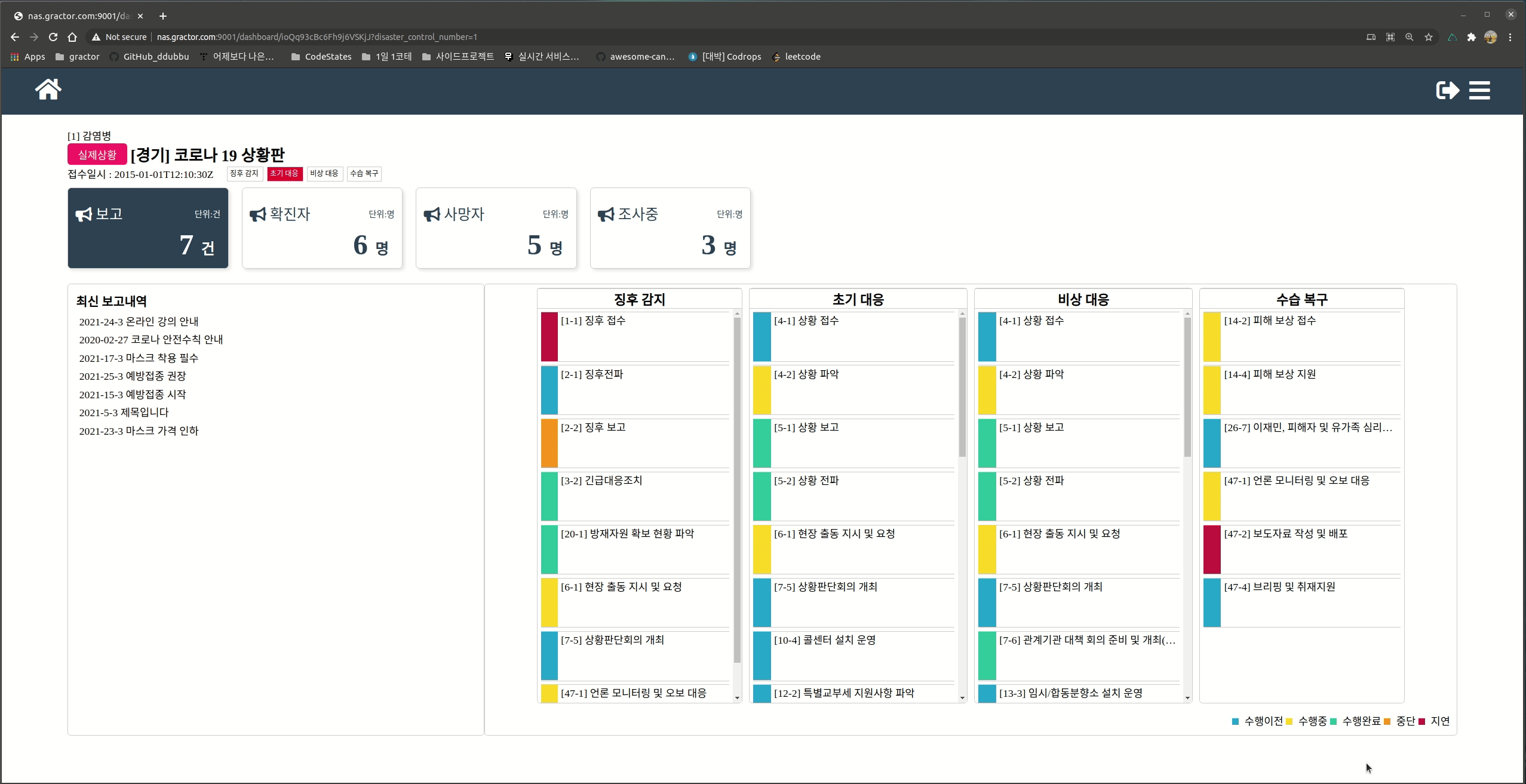Switch to the 수습 복구 stage tab
Screen dimensions: 1526x784
[364, 173]
